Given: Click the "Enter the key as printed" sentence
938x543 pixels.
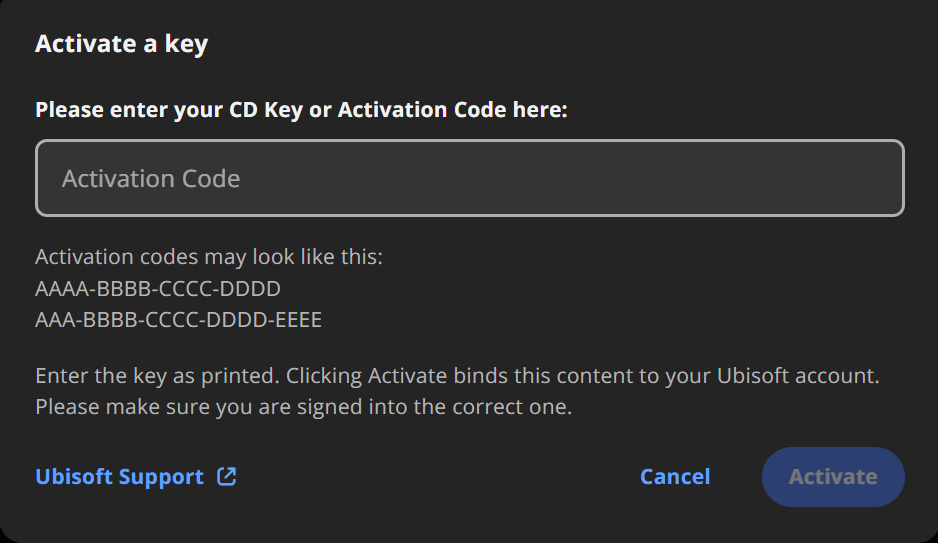Looking at the screenshot, I should pyautogui.click(x=158, y=377).
